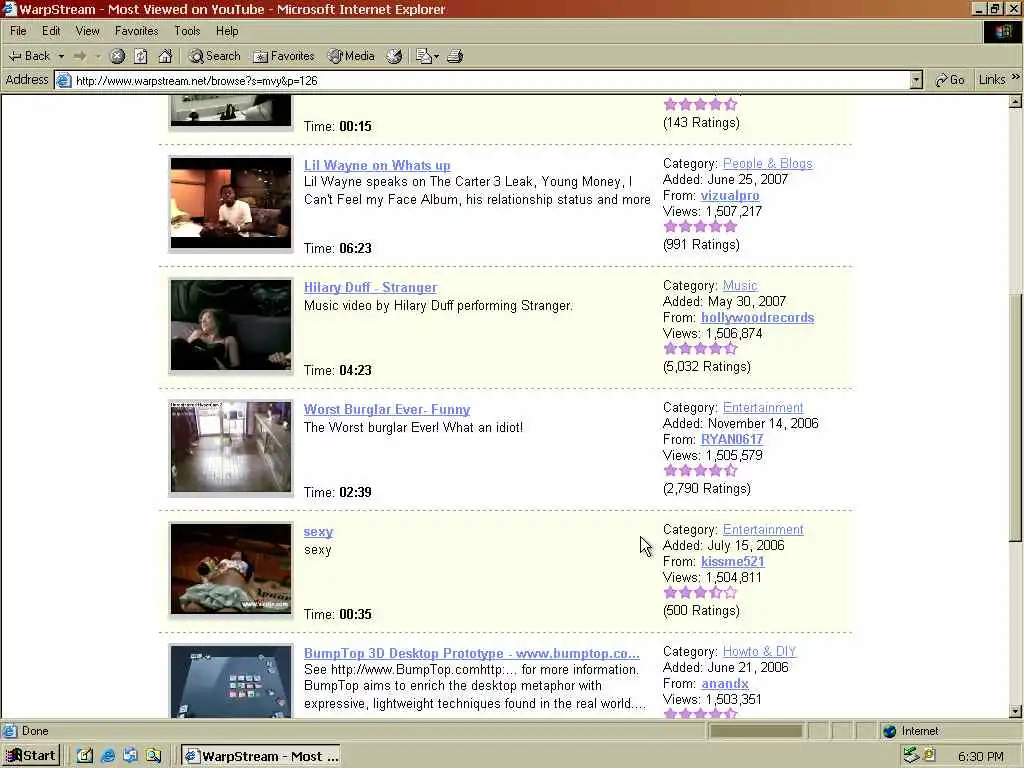Open the Favorites menu
The image size is (1024, 768).
coord(136,31)
